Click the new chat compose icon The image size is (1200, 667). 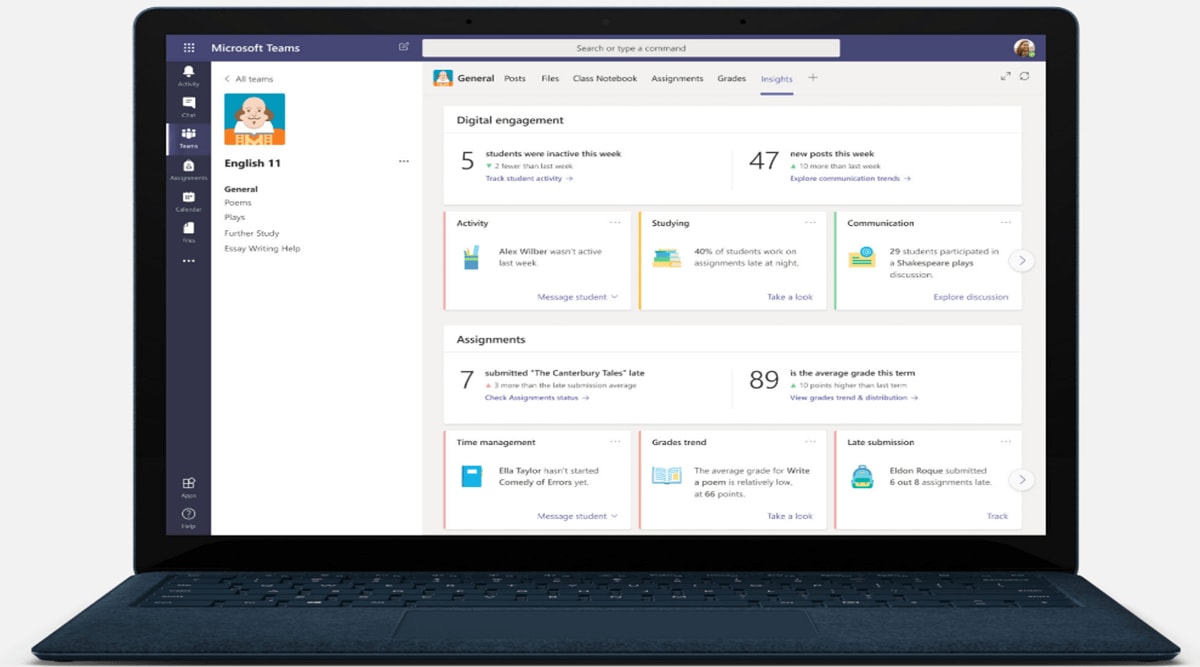pos(404,47)
